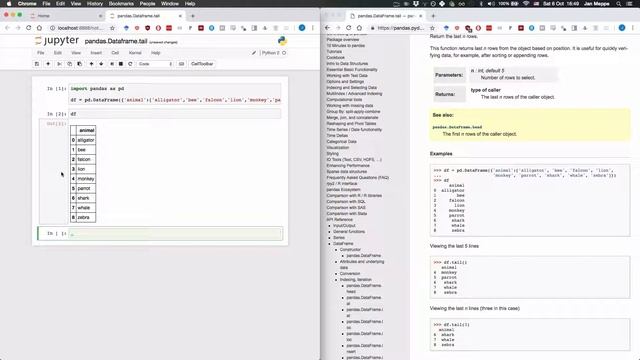Open Working with missing data sidebar link
The image size is (640, 360).
(349, 106)
